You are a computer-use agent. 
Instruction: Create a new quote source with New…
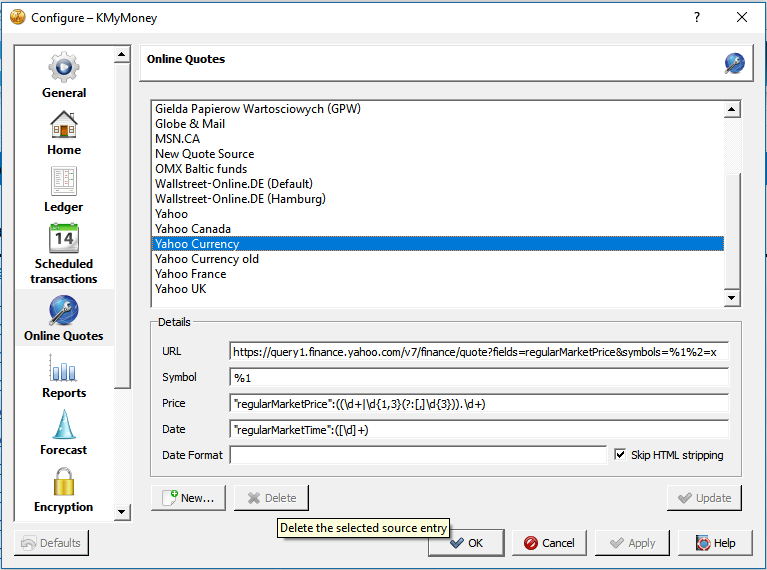188,498
